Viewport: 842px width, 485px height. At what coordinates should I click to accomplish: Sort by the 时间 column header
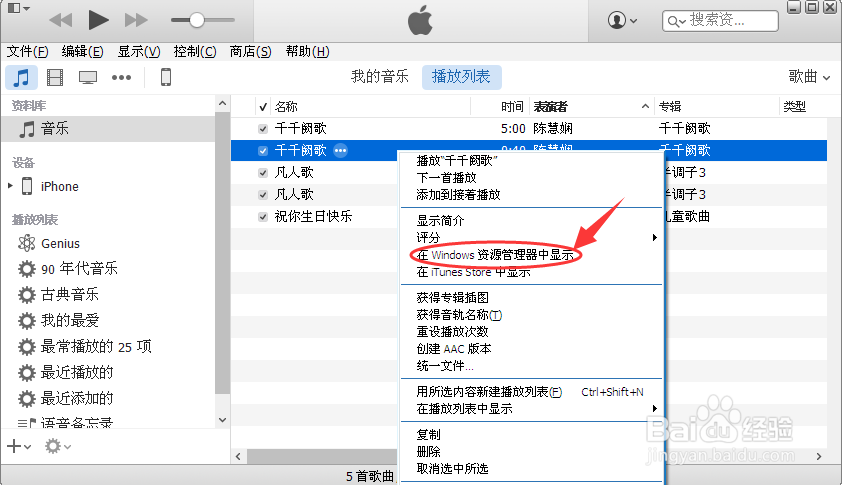(512, 107)
